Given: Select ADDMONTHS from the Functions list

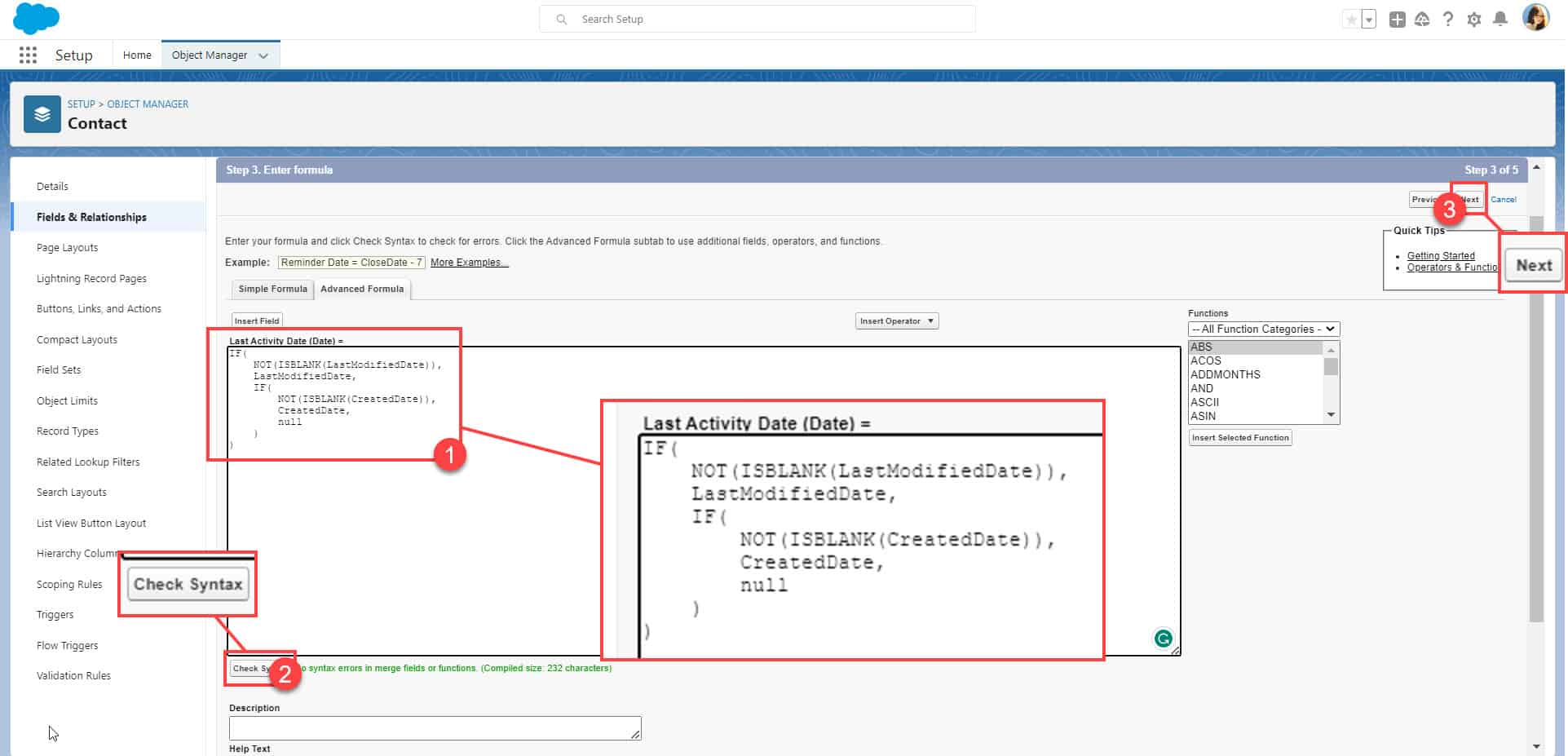Looking at the screenshot, I should [x=1224, y=374].
